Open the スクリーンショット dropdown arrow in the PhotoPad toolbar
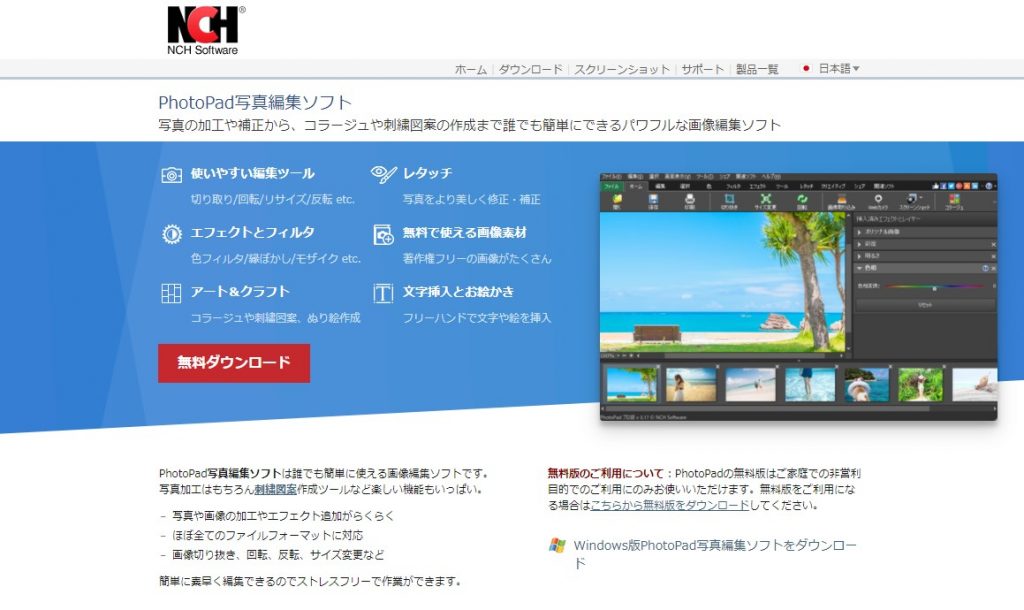Screen dimensions: 1024x610 pyautogui.click(x=921, y=197)
